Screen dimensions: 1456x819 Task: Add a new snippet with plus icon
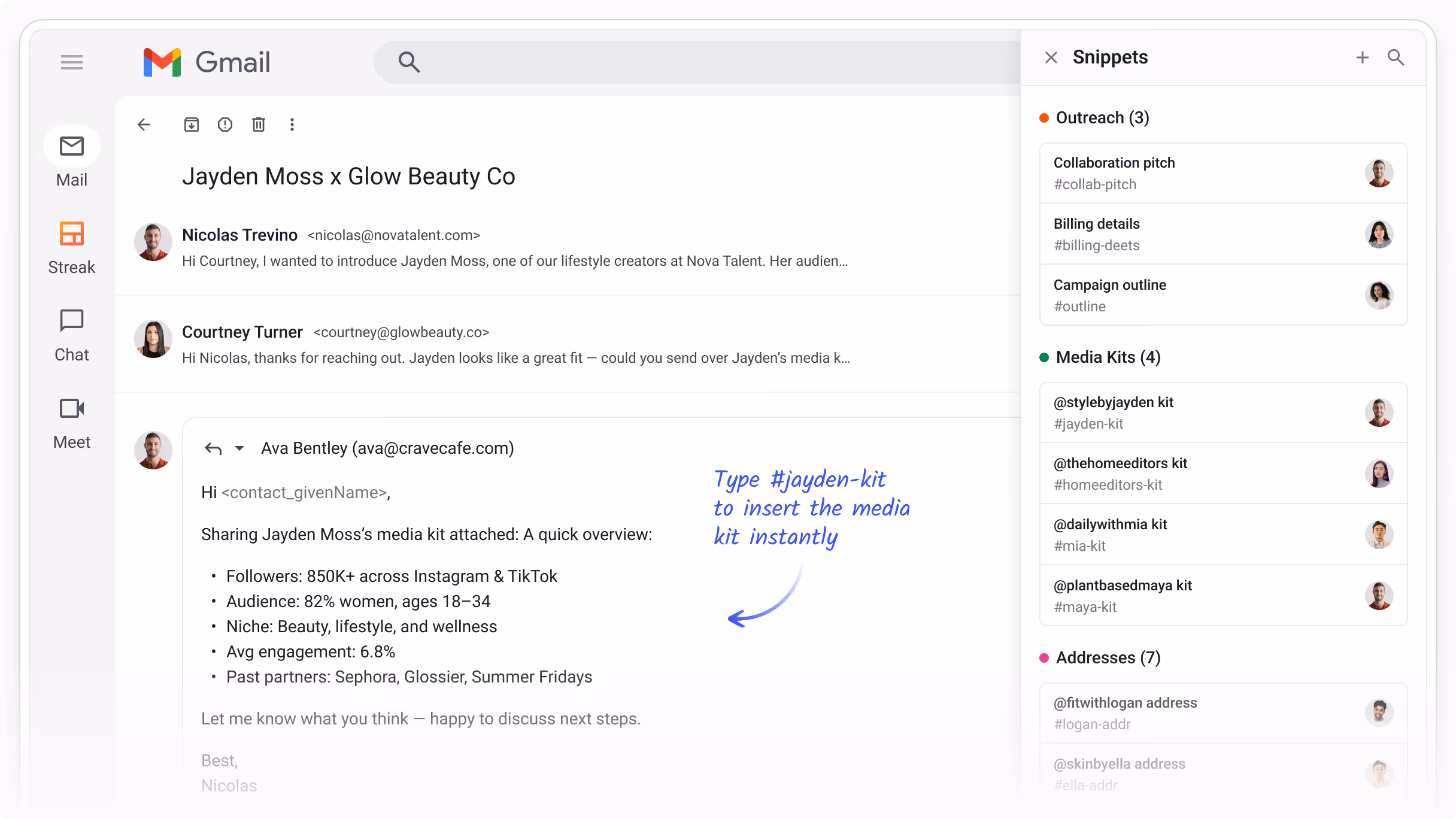1363,57
